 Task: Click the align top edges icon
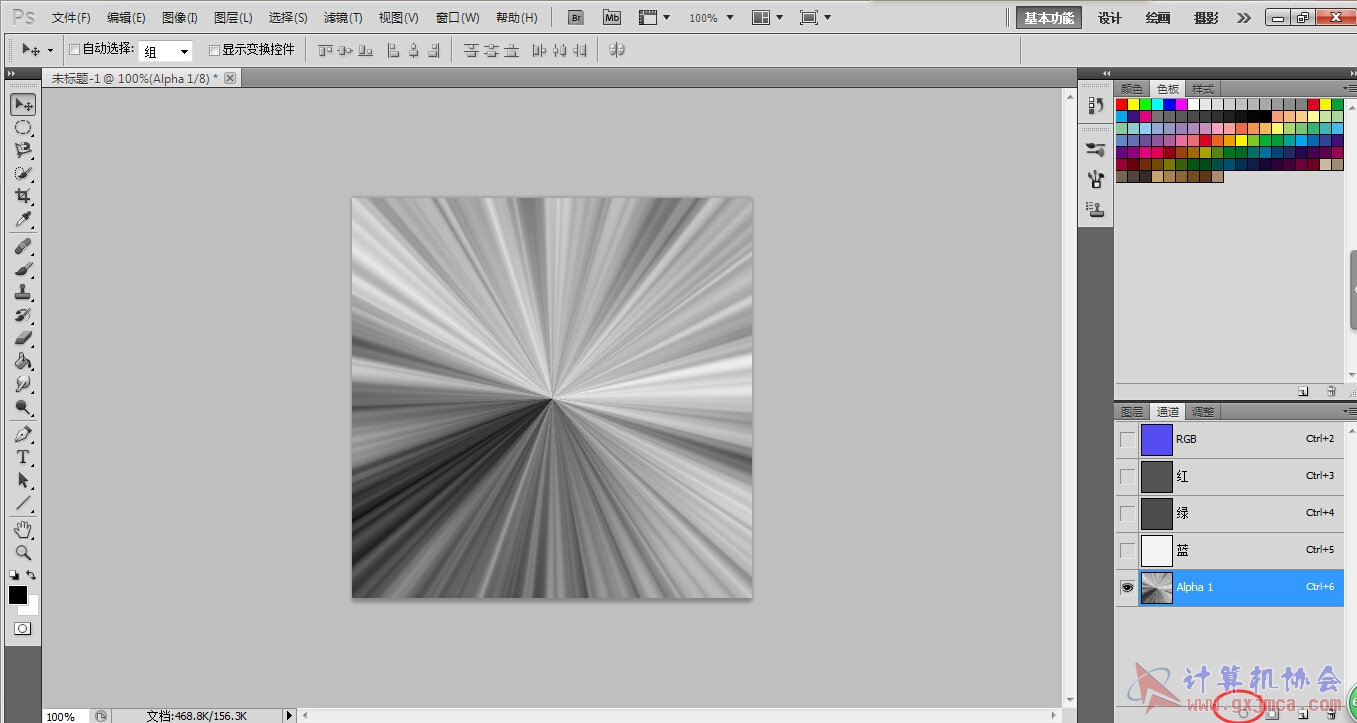(x=324, y=50)
